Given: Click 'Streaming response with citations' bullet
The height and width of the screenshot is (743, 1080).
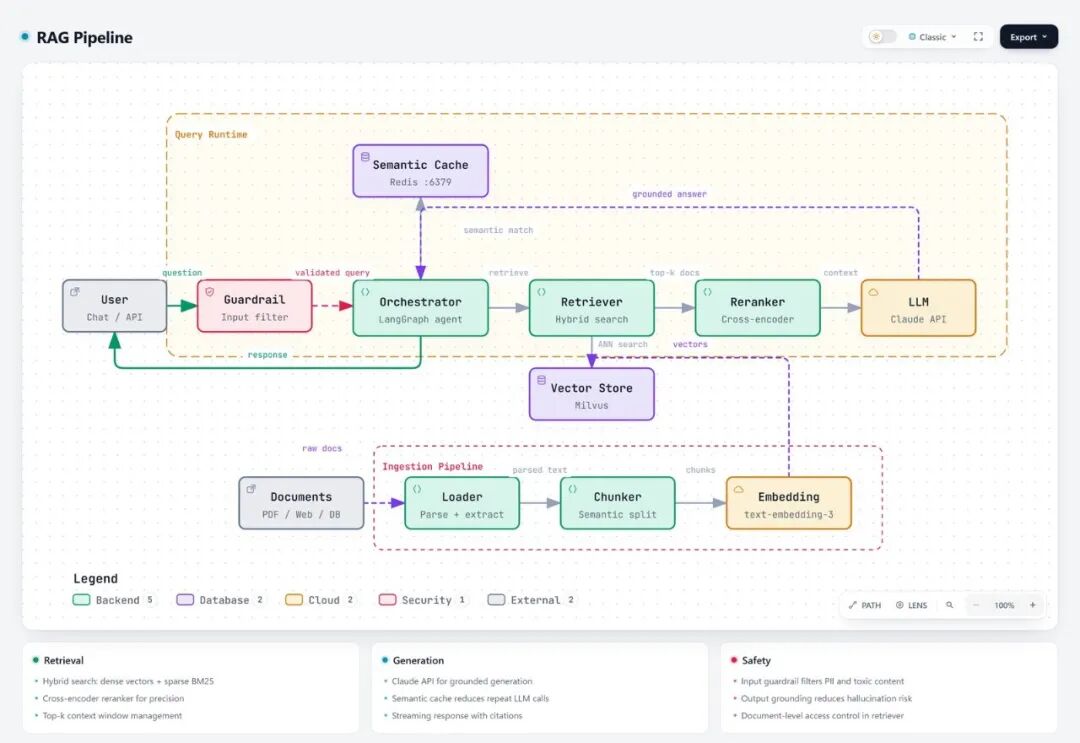Looking at the screenshot, I should point(457,715).
